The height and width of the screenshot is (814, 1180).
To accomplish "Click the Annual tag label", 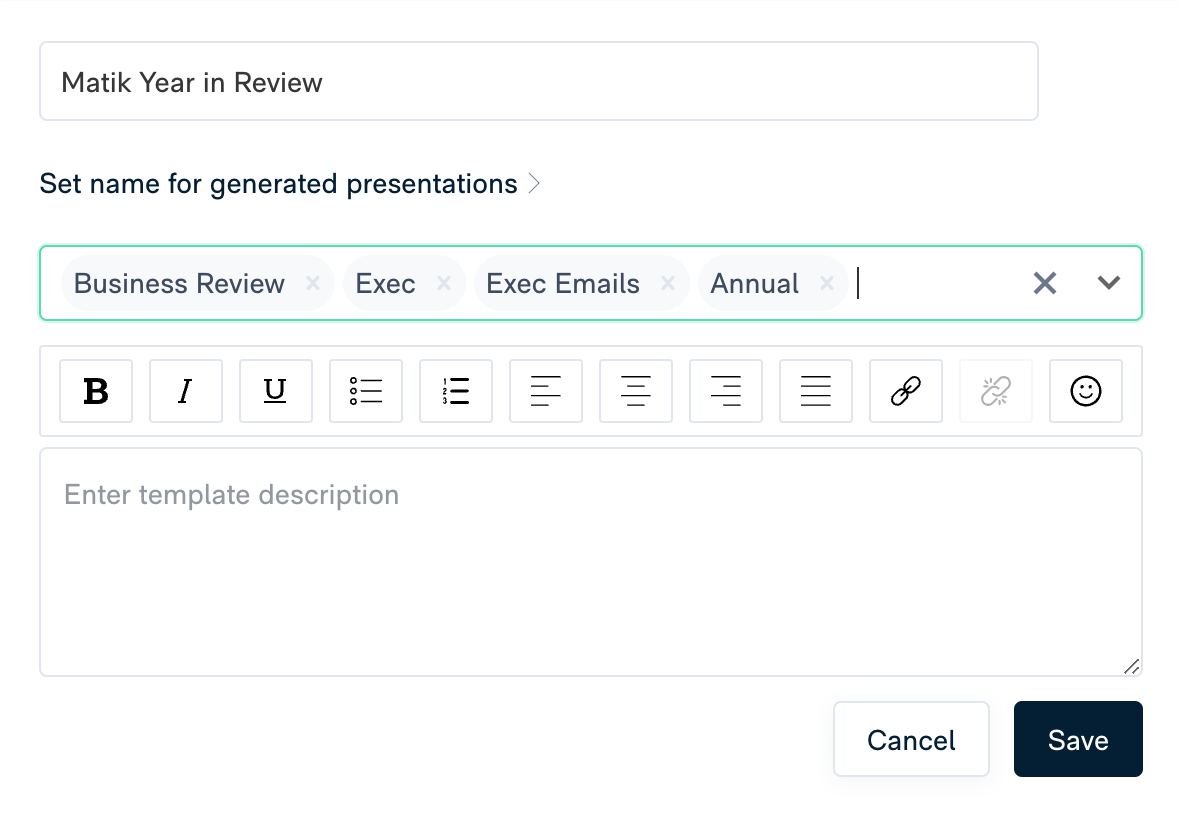I will (x=755, y=284).
